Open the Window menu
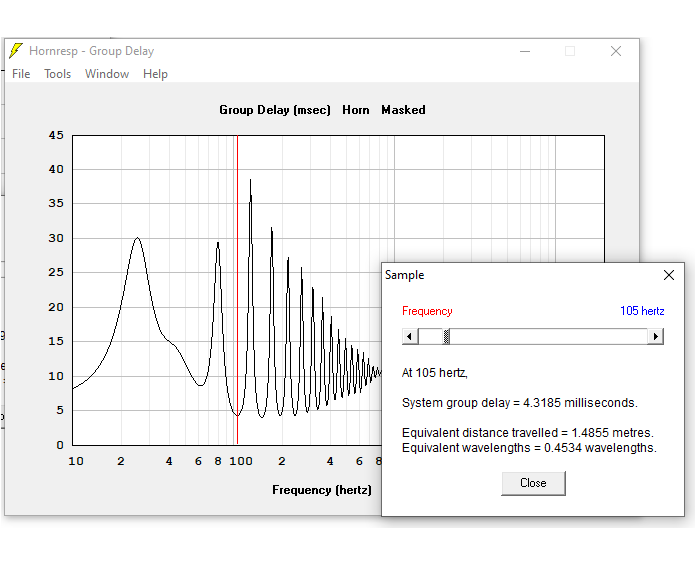 (107, 74)
